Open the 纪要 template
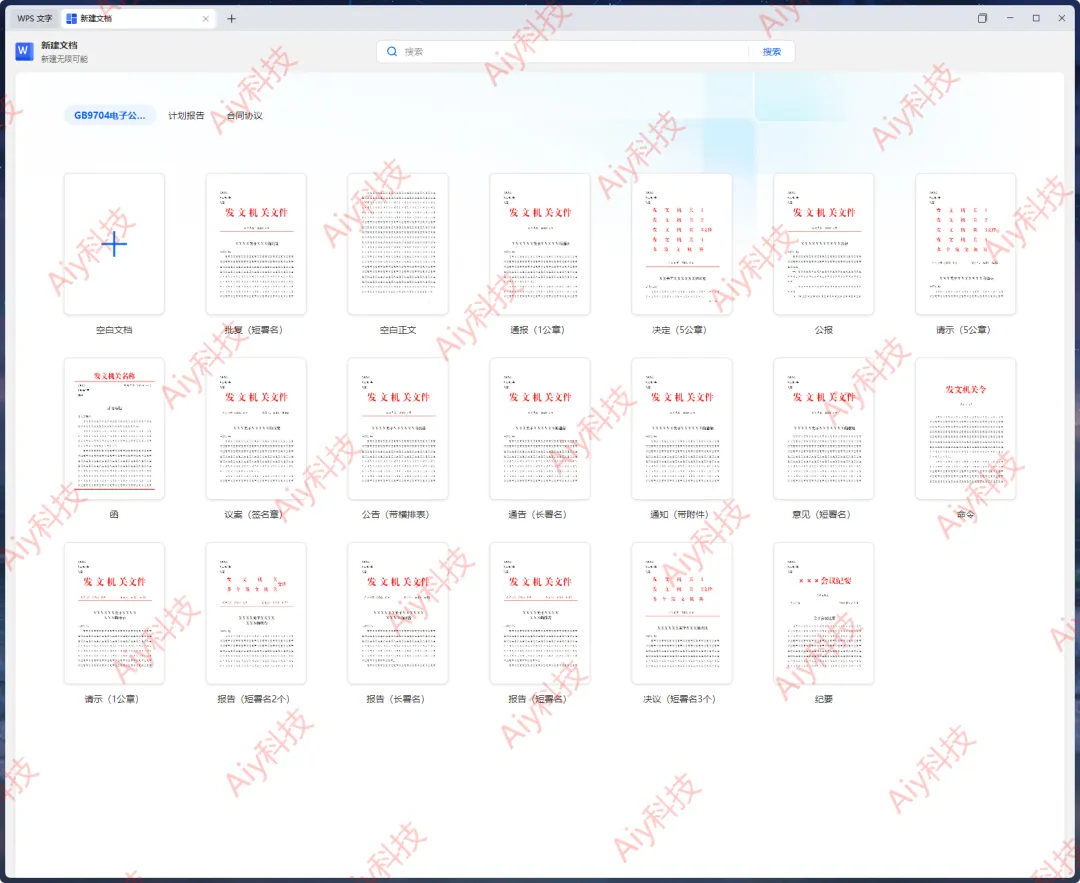Image resolution: width=1080 pixels, height=883 pixels. tap(824, 613)
